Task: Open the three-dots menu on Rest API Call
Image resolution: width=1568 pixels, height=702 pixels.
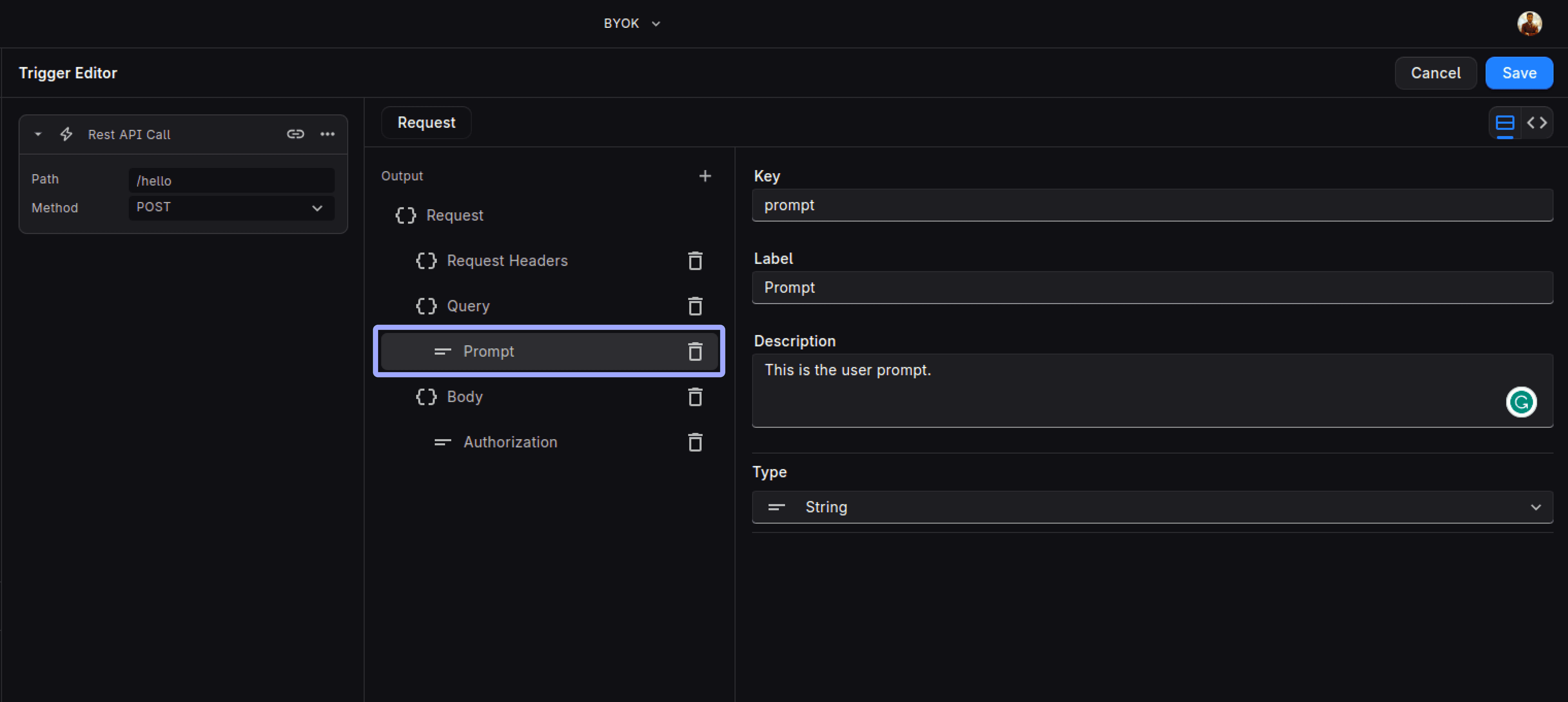Action: (x=327, y=134)
